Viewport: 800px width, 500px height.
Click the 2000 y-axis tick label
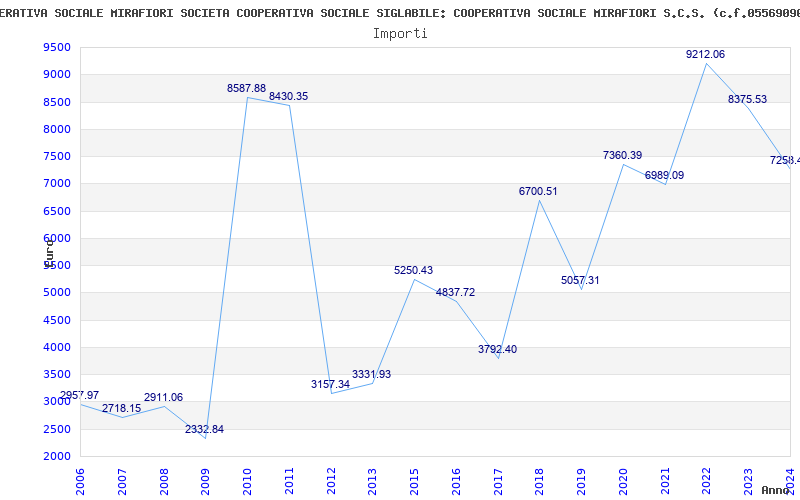tap(57, 457)
